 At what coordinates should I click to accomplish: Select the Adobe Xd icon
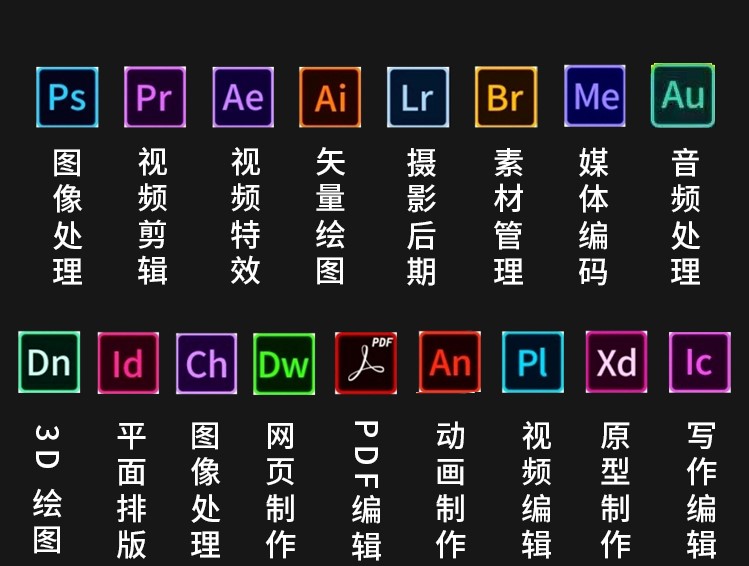[616, 362]
